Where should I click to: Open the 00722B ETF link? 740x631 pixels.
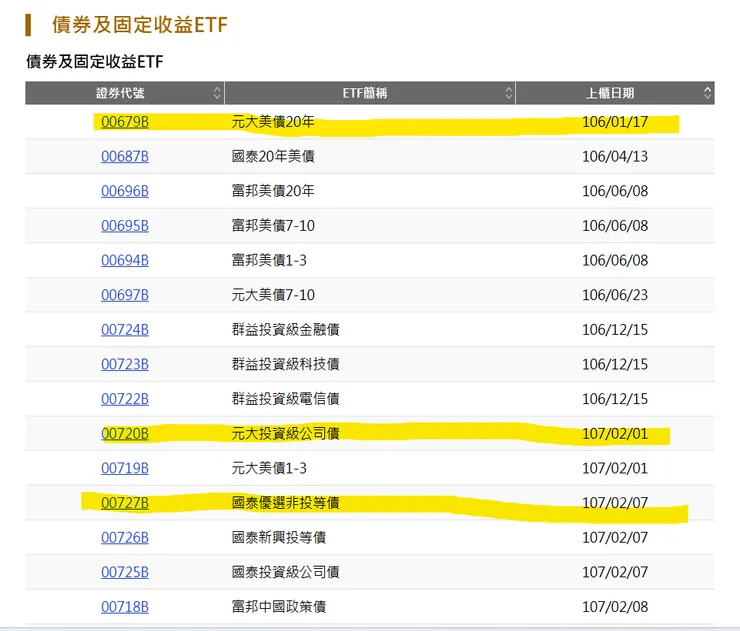tap(125, 399)
